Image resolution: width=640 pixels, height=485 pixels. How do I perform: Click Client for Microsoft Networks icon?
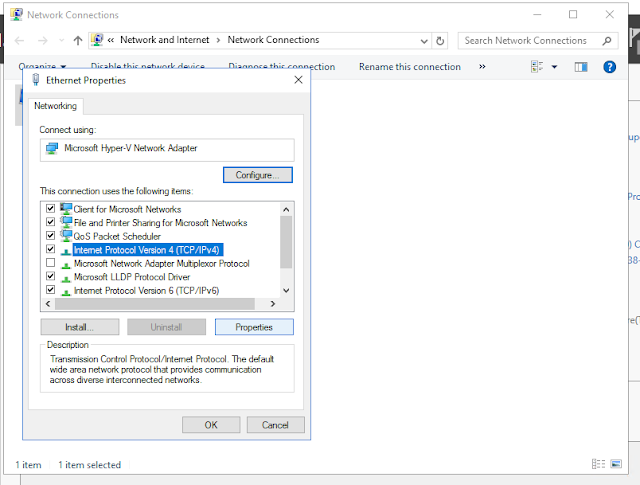pyautogui.click(x=66, y=208)
